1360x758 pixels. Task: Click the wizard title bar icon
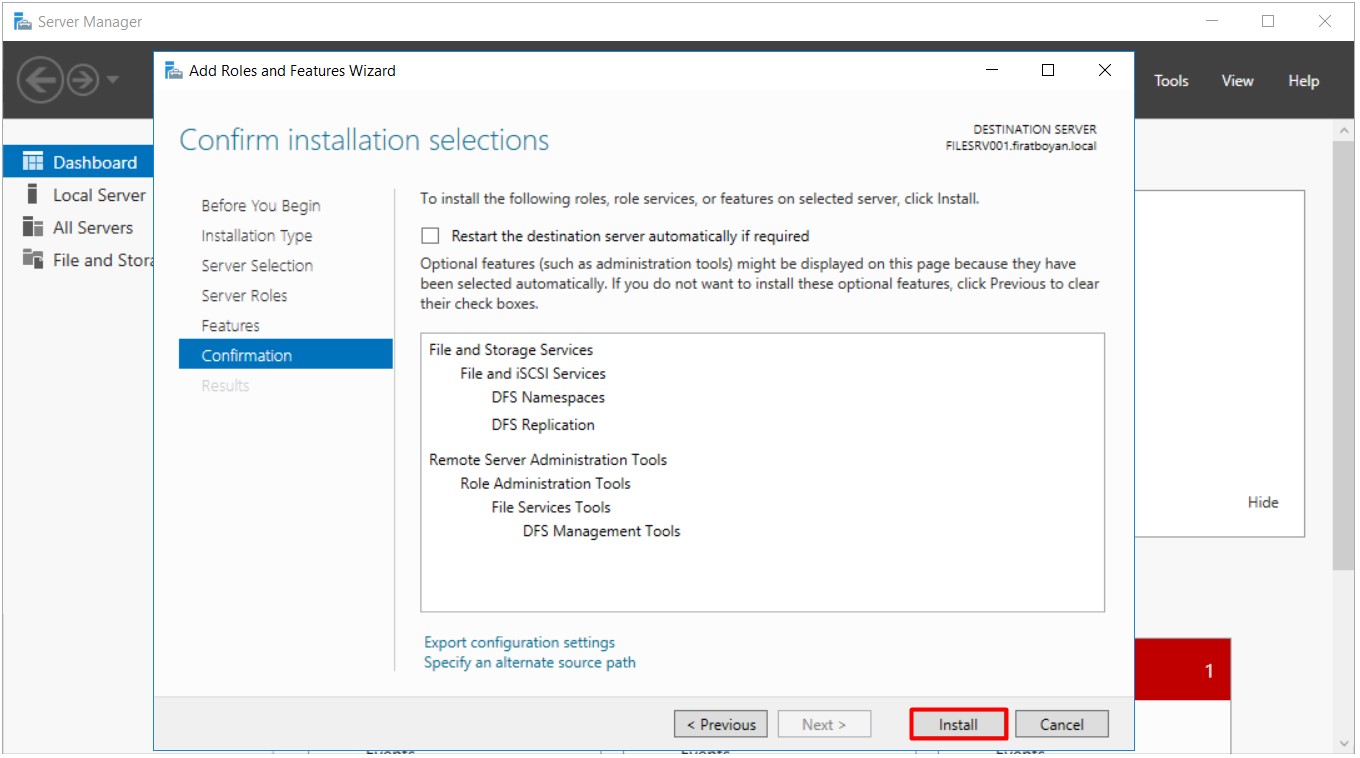point(173,70)
